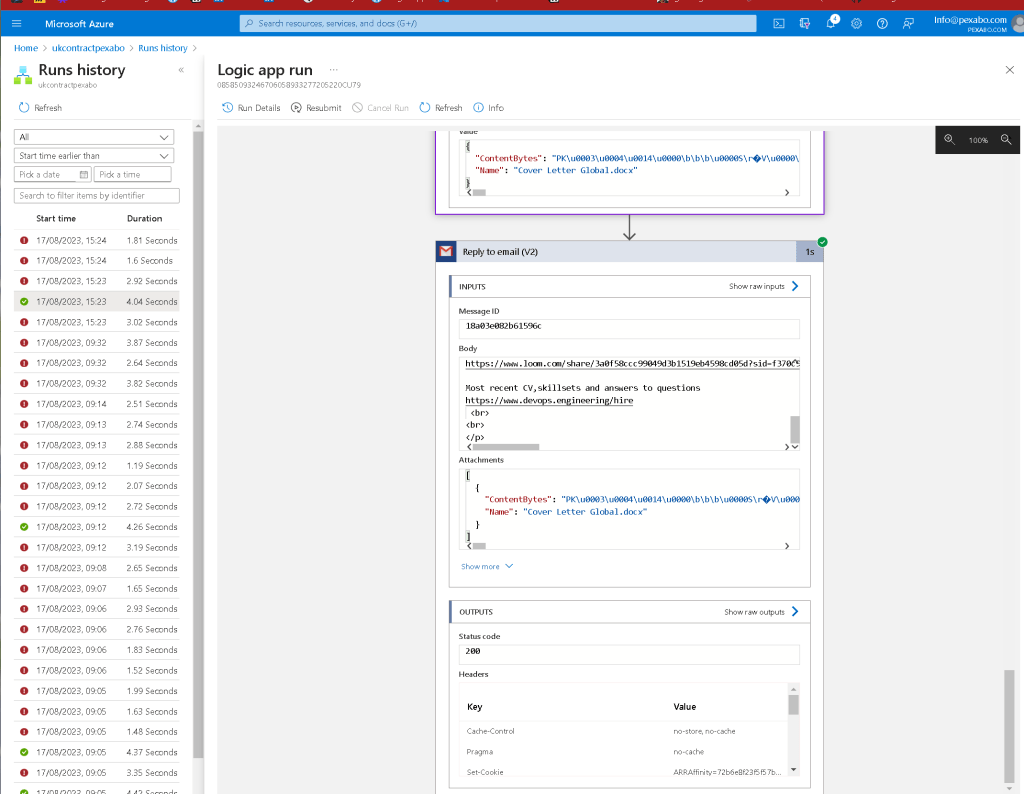Click the Attachments horizontal scrollbar right arrow
Screen dimensions: 1024x794
pos(787,546)
